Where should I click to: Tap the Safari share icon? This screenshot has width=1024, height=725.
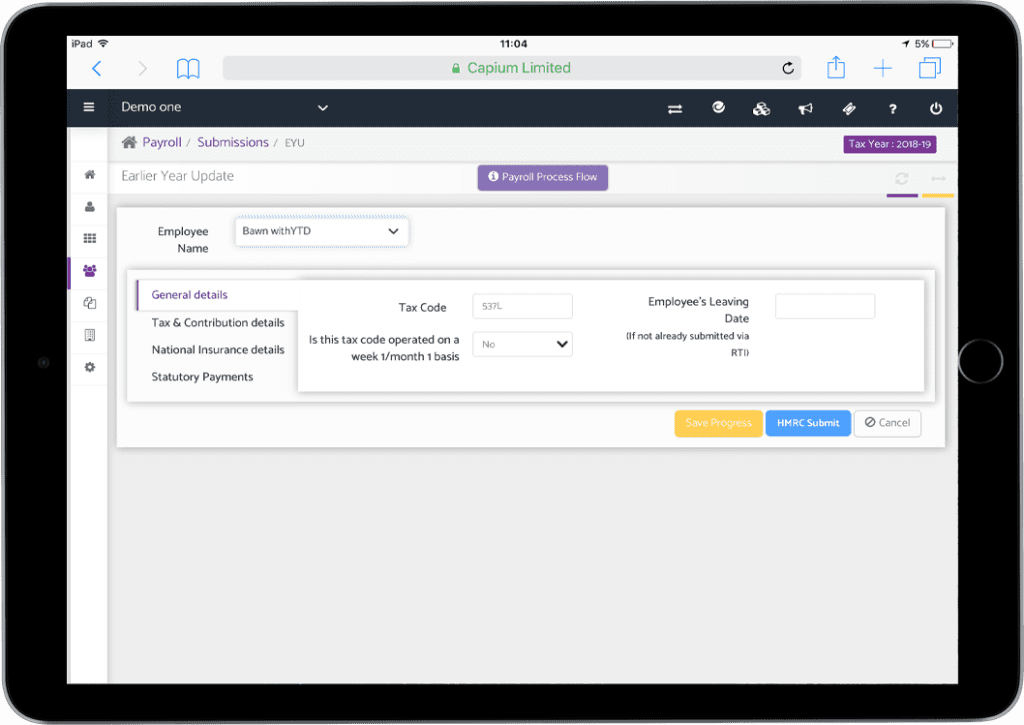836,68
